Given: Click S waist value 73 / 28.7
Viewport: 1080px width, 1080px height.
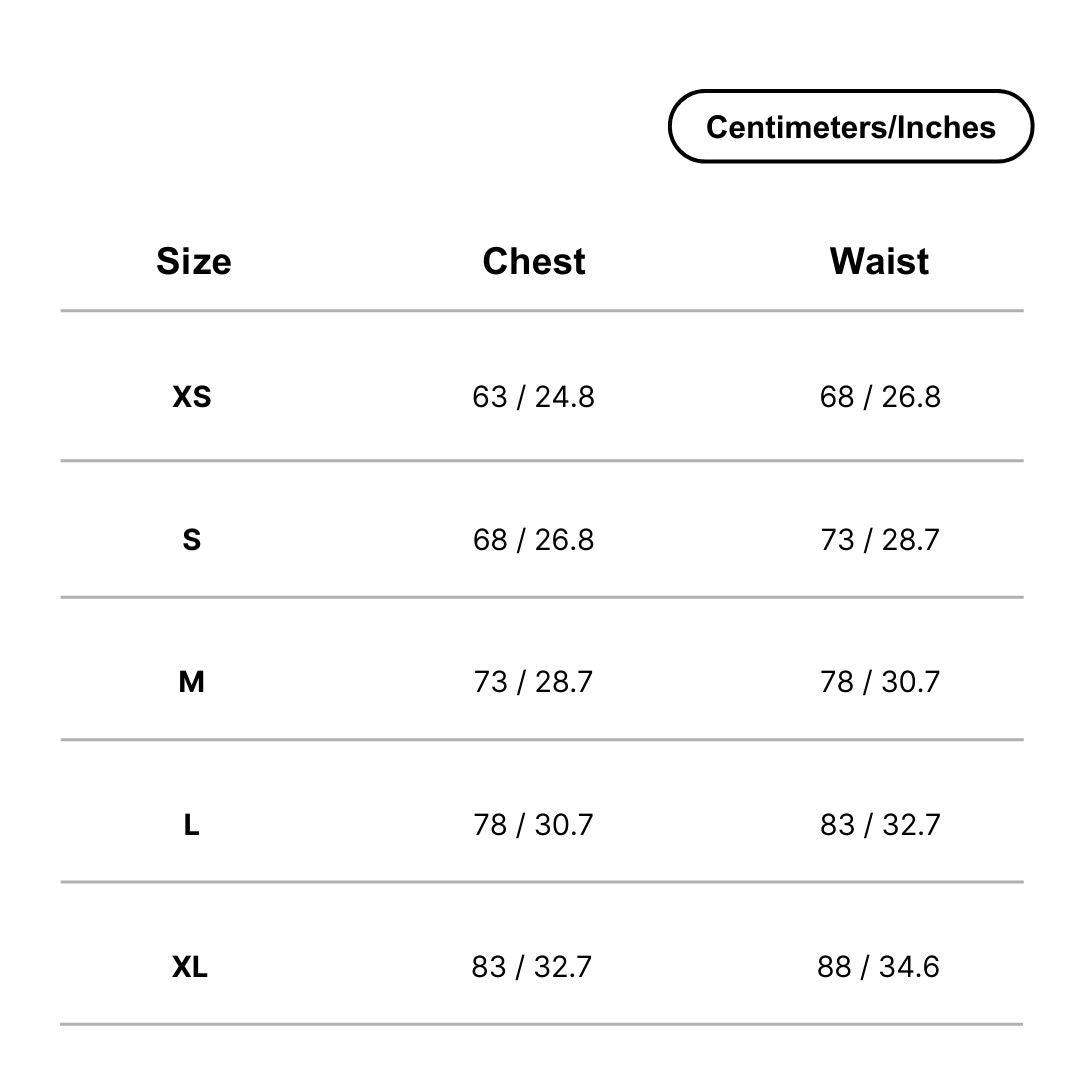Looking at the screenshot, I should [880, 539].
